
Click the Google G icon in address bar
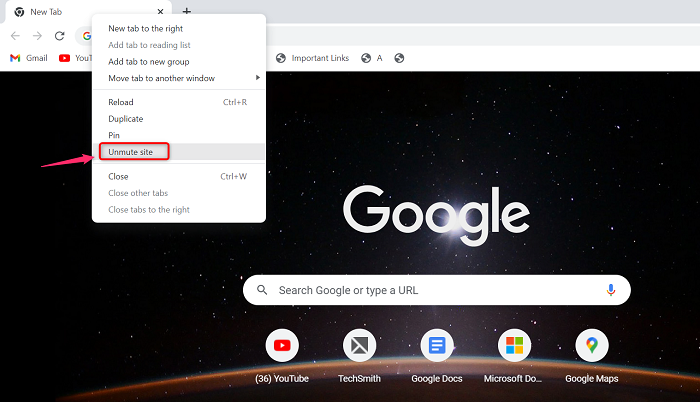(87, 36)
